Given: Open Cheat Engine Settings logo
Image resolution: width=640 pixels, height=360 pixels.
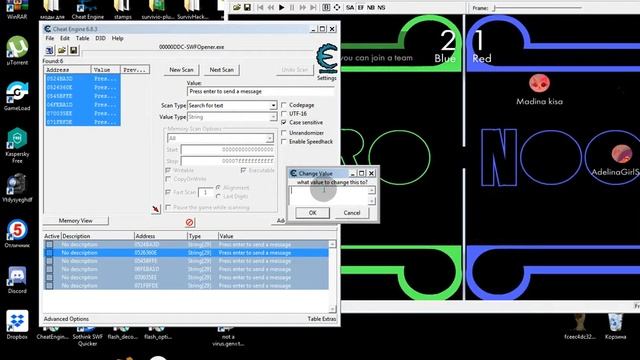Looking at the screenshot, I should click(x=327, y=59).
